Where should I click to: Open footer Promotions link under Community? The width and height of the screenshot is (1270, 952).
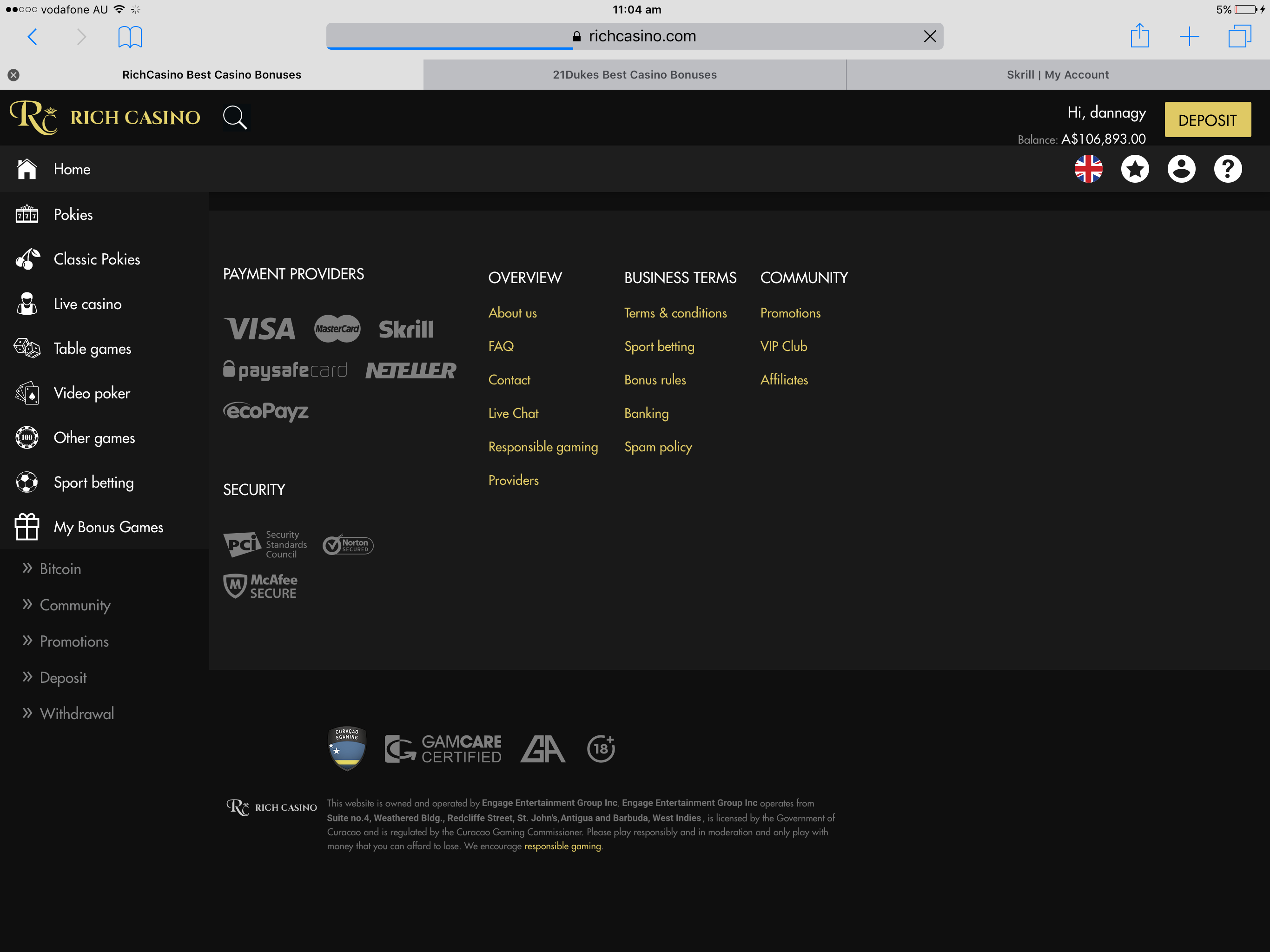tap(790, 313)
